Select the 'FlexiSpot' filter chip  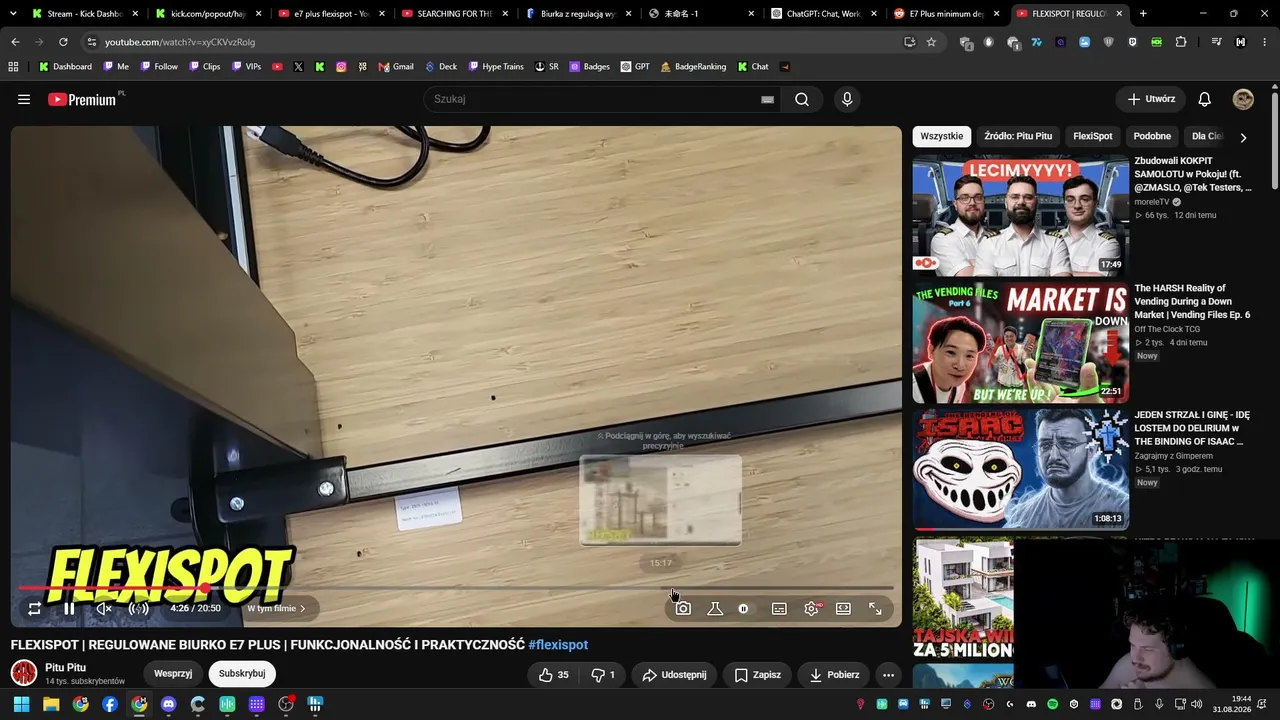(1093, 136)
